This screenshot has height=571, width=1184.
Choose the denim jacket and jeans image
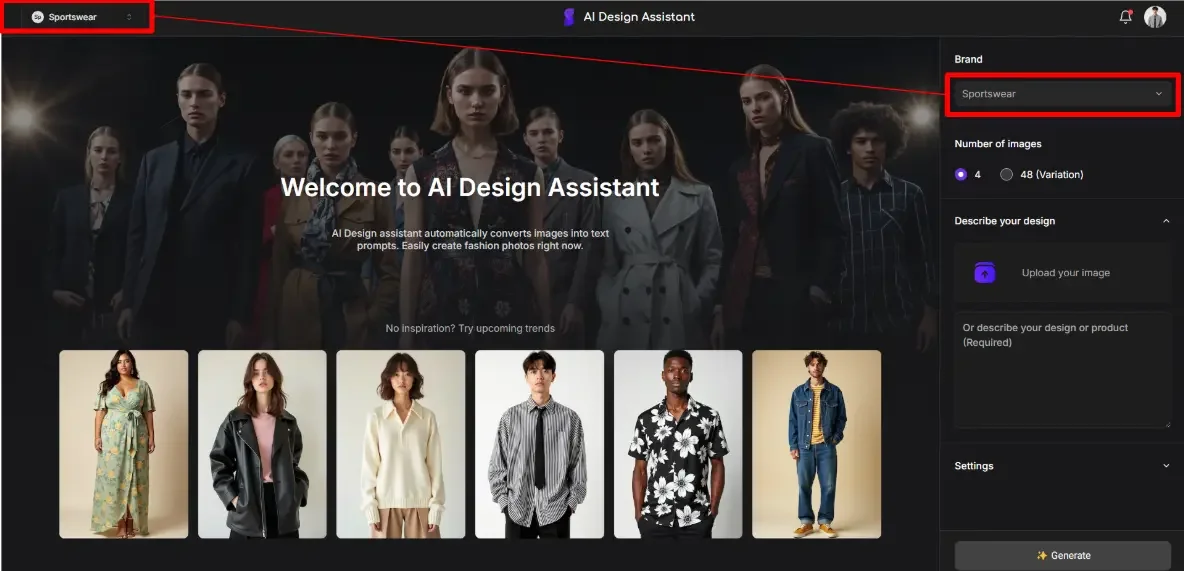(816, 444)
